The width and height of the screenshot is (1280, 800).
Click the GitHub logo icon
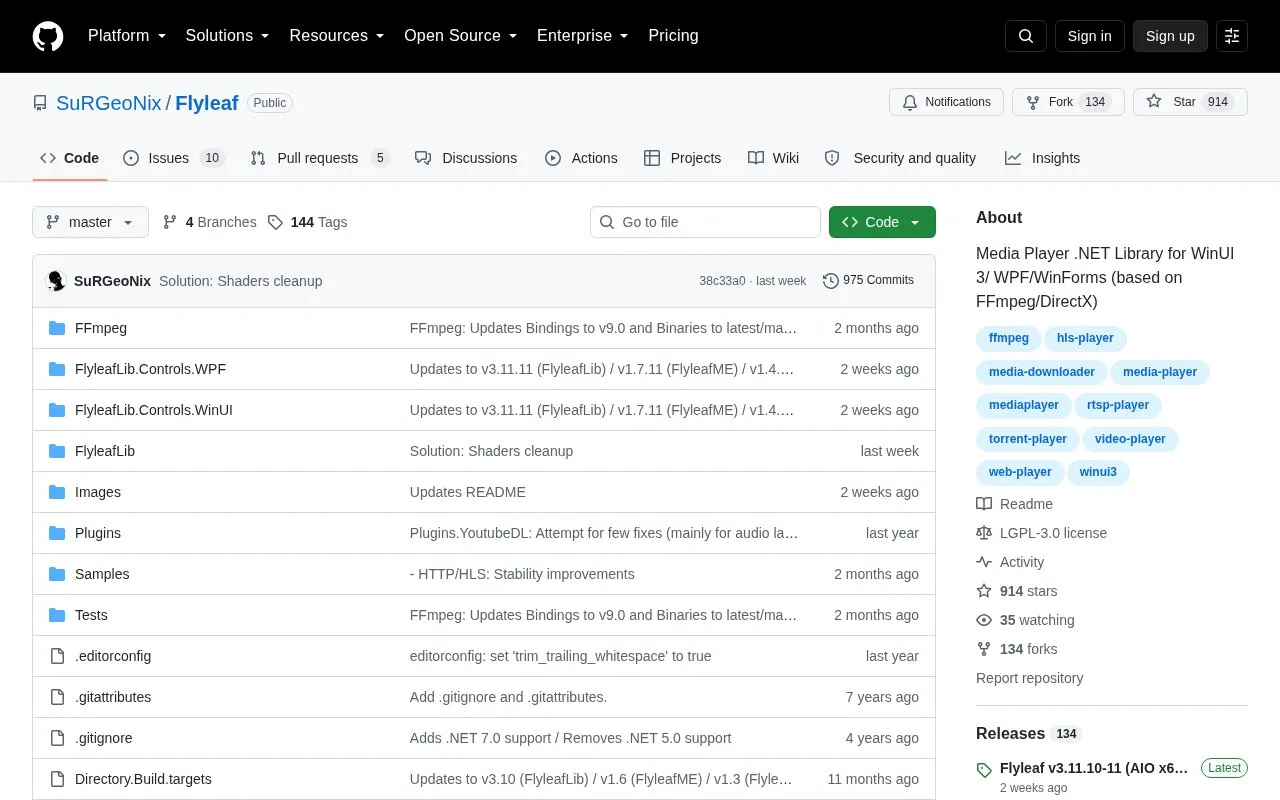click(48, 36)
